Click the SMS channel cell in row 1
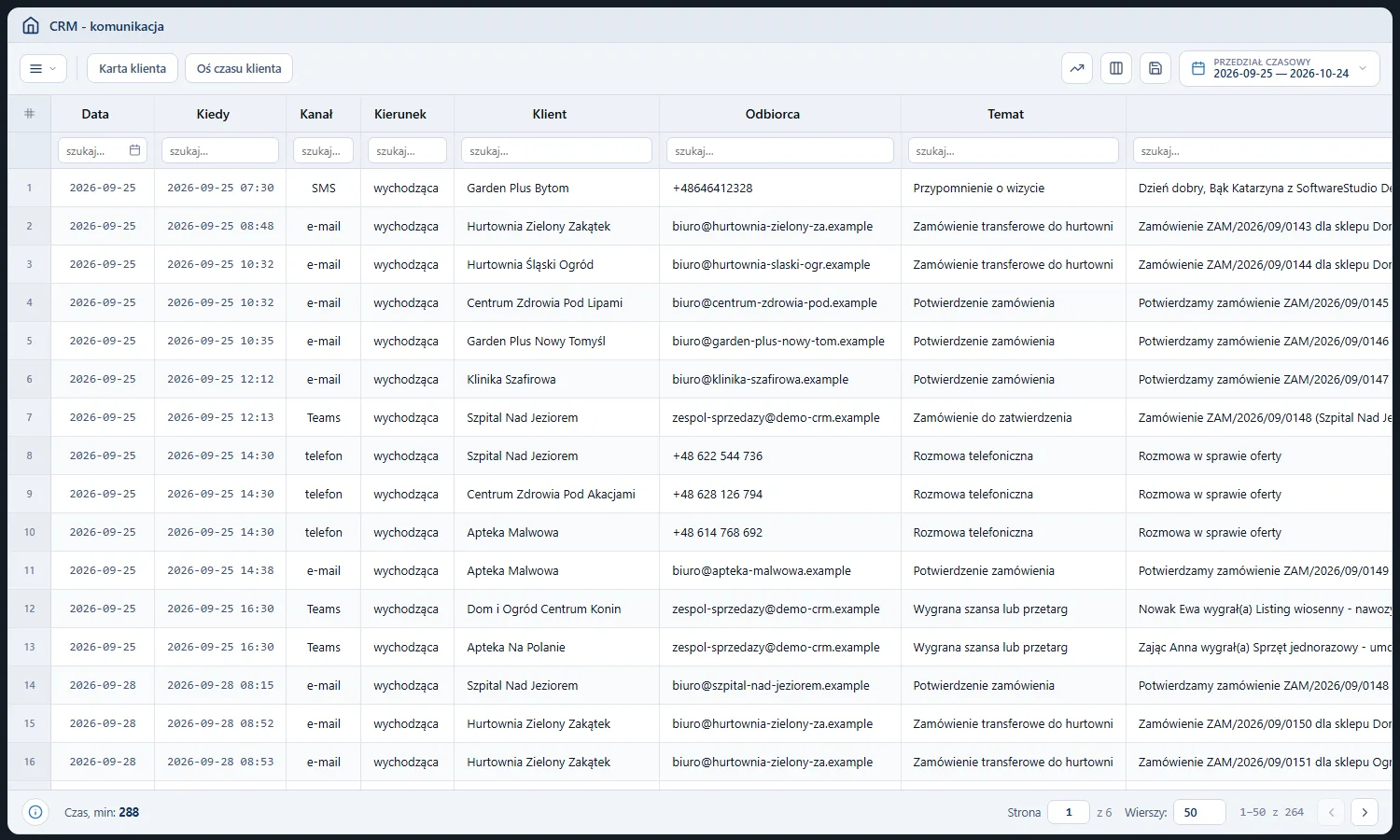The width and height of the screenshot is (1400, 840). pyautogui.click(x=324, y=188)
